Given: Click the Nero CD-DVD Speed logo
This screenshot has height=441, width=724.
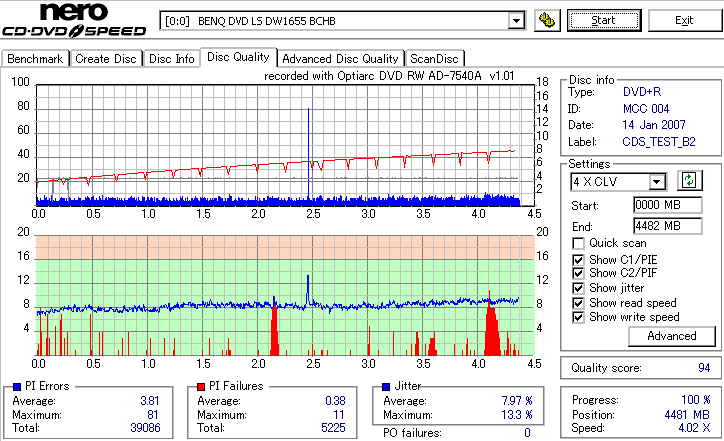Looking at the screenshot, I should pos(74,19).
